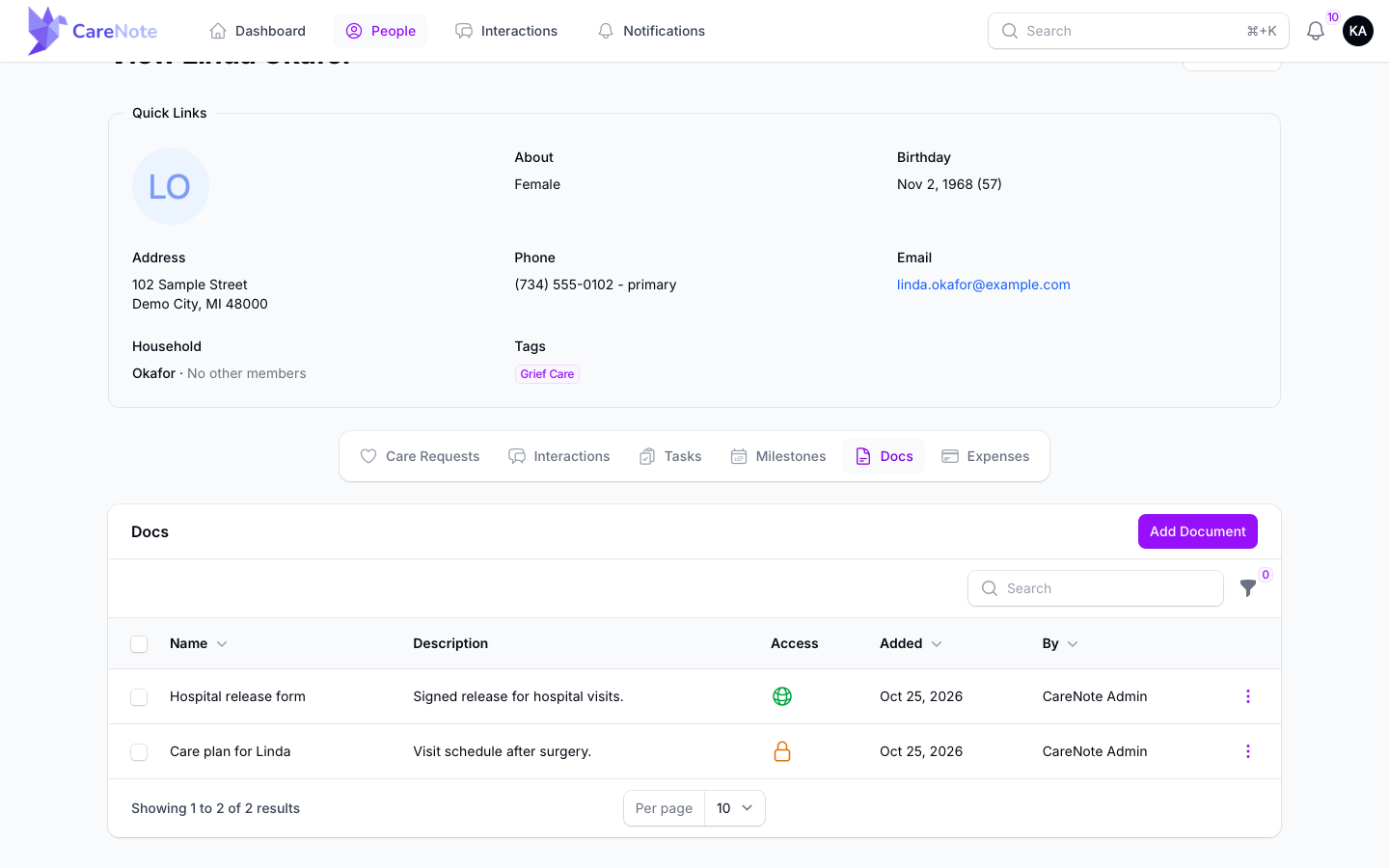Image resolution: width=1389 pixels, height=868 pixels.
Task: Switch to the Tasks tab
Action: [670, 456]
